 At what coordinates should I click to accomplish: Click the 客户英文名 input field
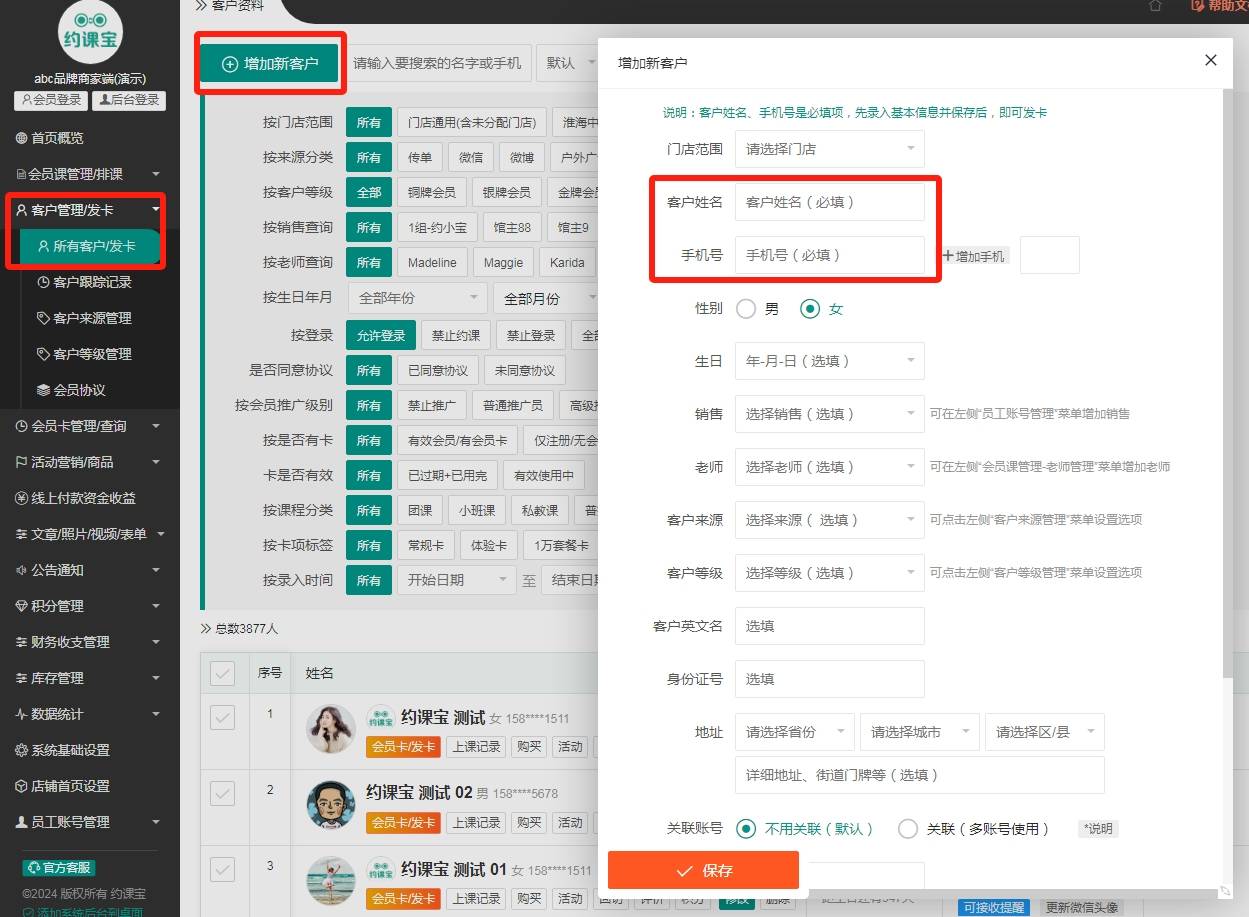[829, 626]
